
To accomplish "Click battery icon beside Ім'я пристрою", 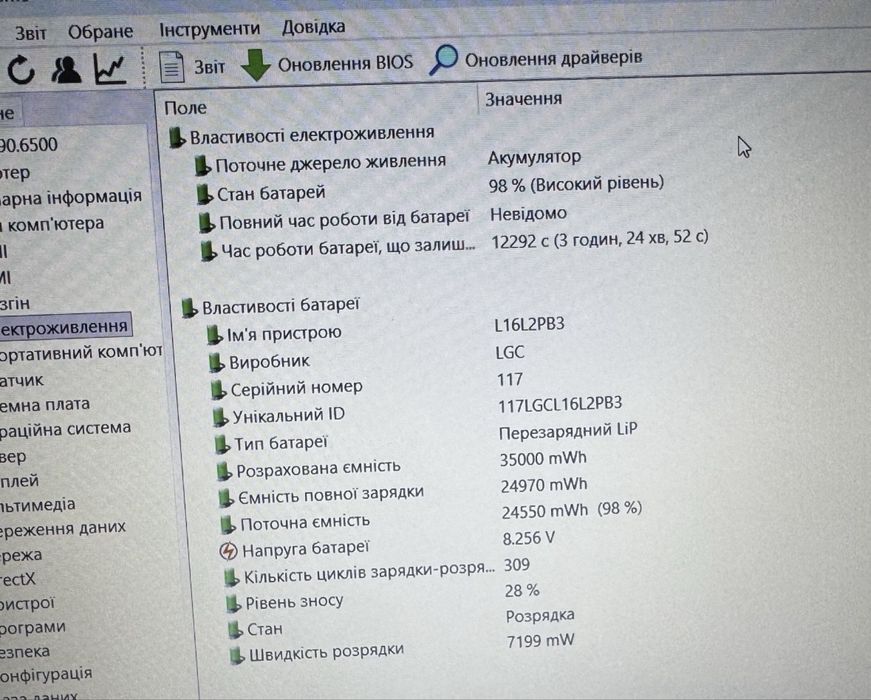I will 214,335.
